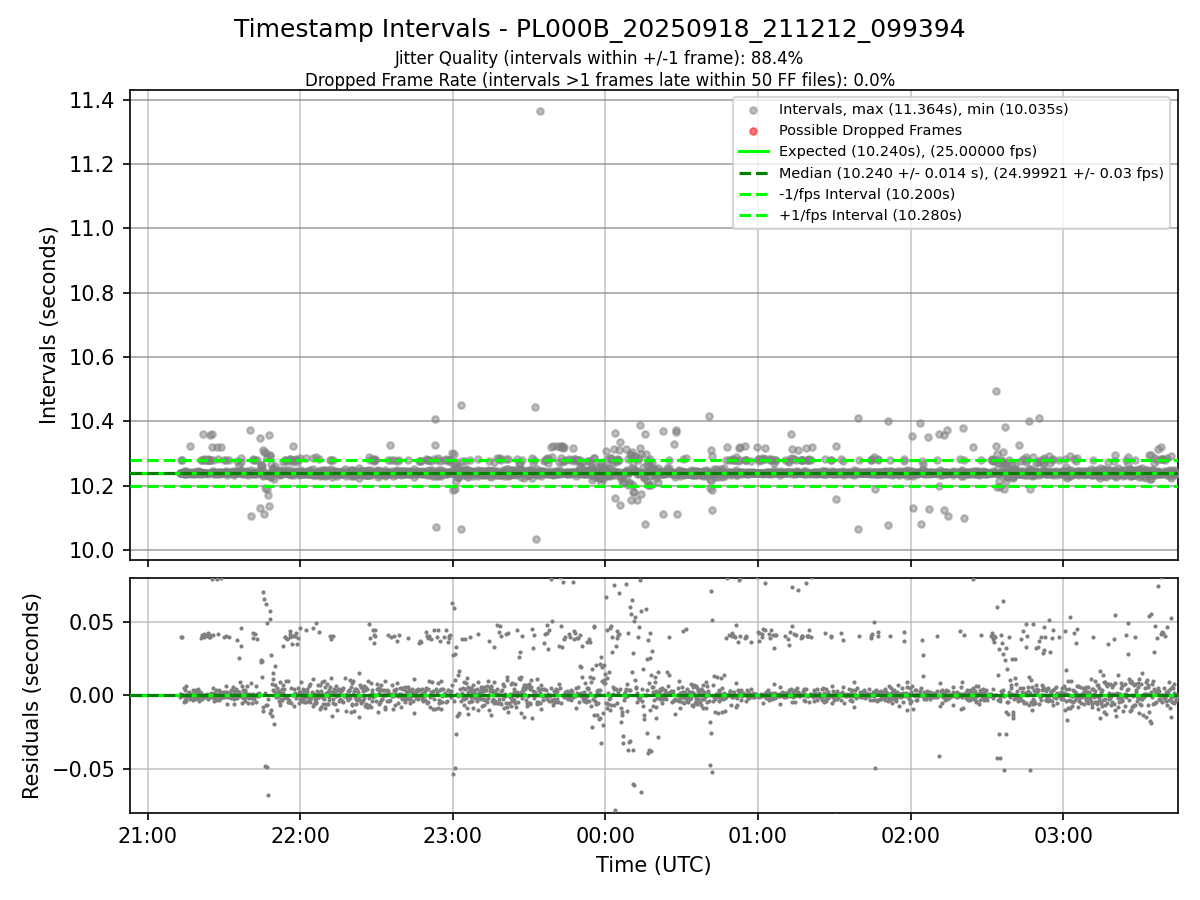
Task: Click the Residuals (seconds) y-axis label
Action: click(32, 696)
